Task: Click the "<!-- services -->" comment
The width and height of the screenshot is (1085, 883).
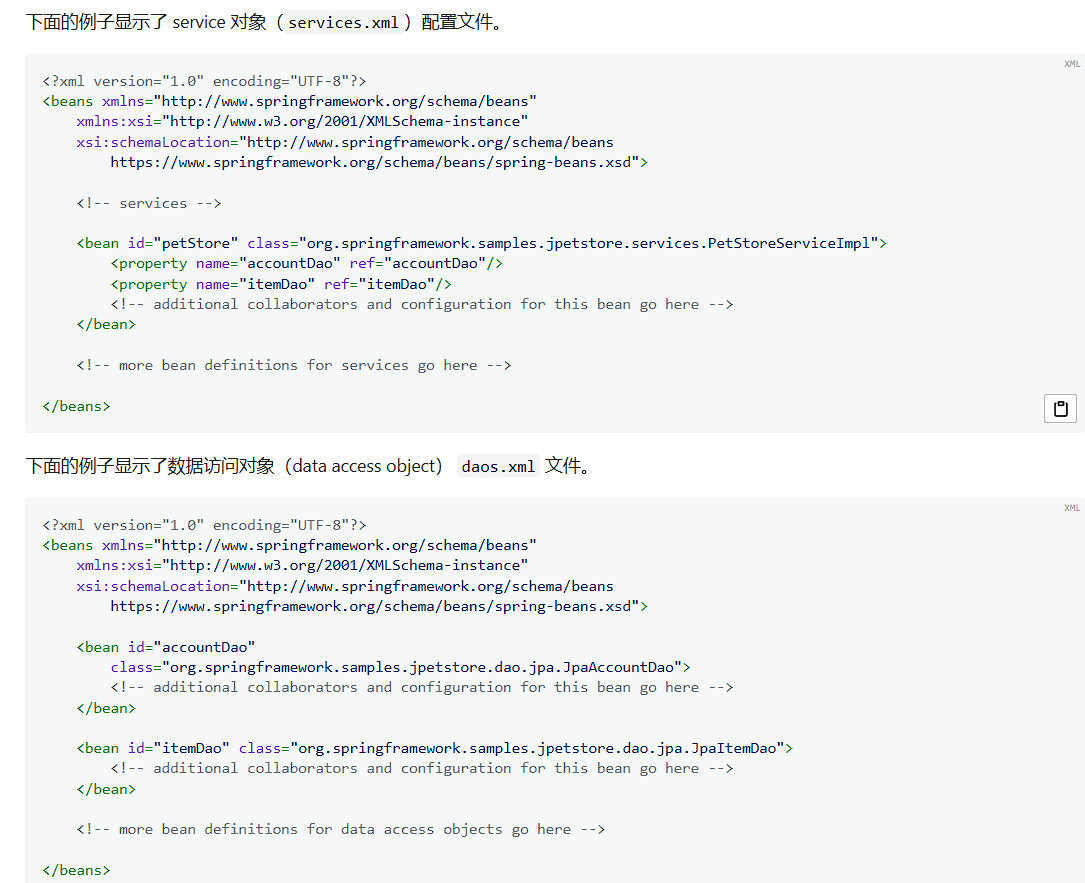Action: click(148, 203)
